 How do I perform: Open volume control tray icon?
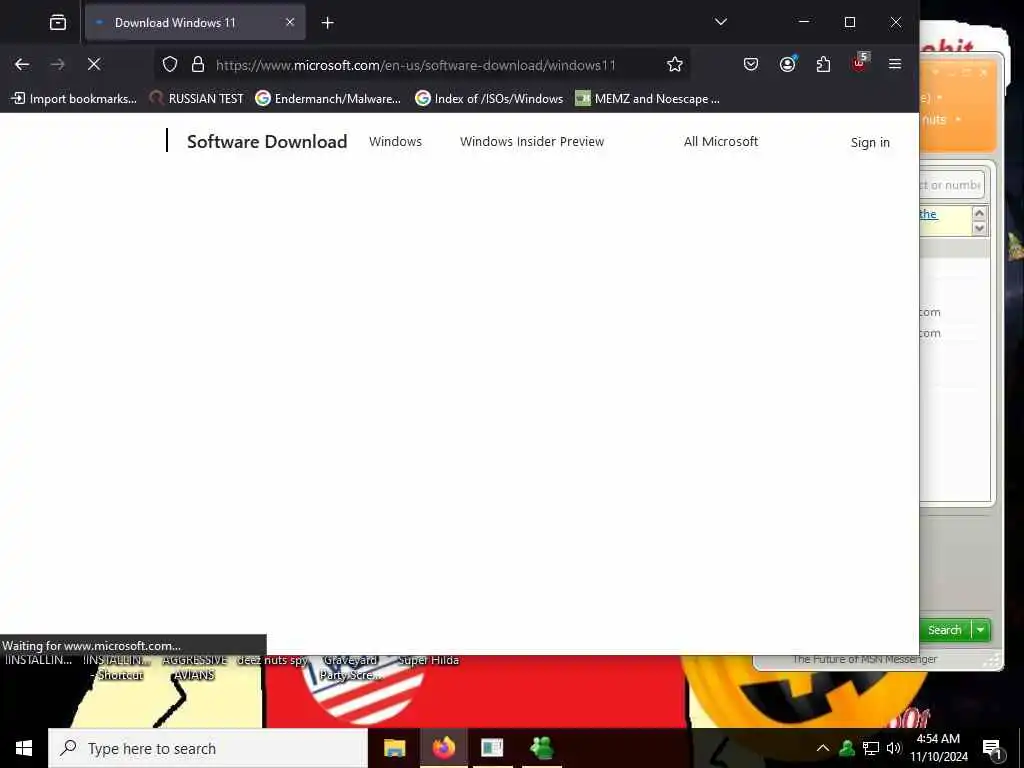point(894,748)
